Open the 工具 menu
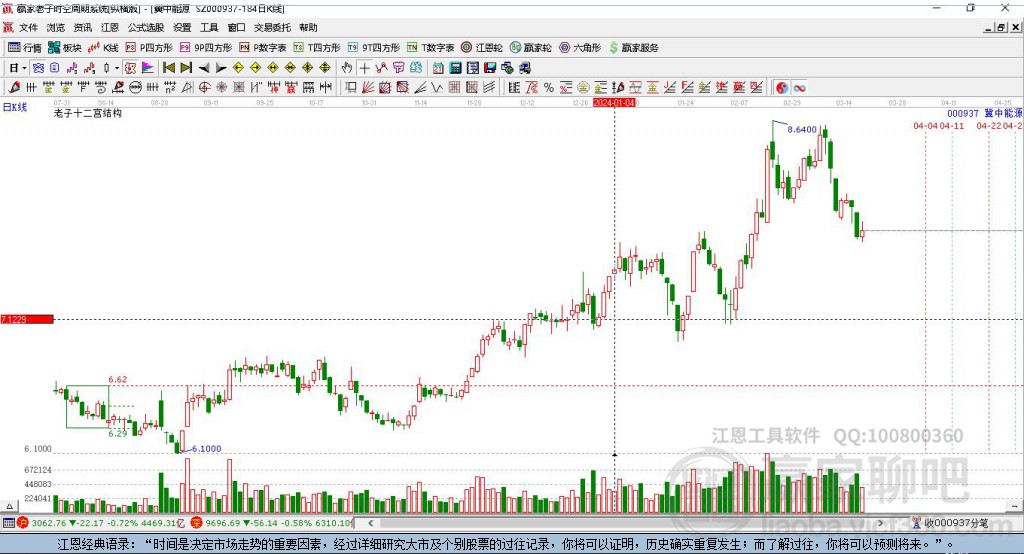 click(x=209, y=27)
